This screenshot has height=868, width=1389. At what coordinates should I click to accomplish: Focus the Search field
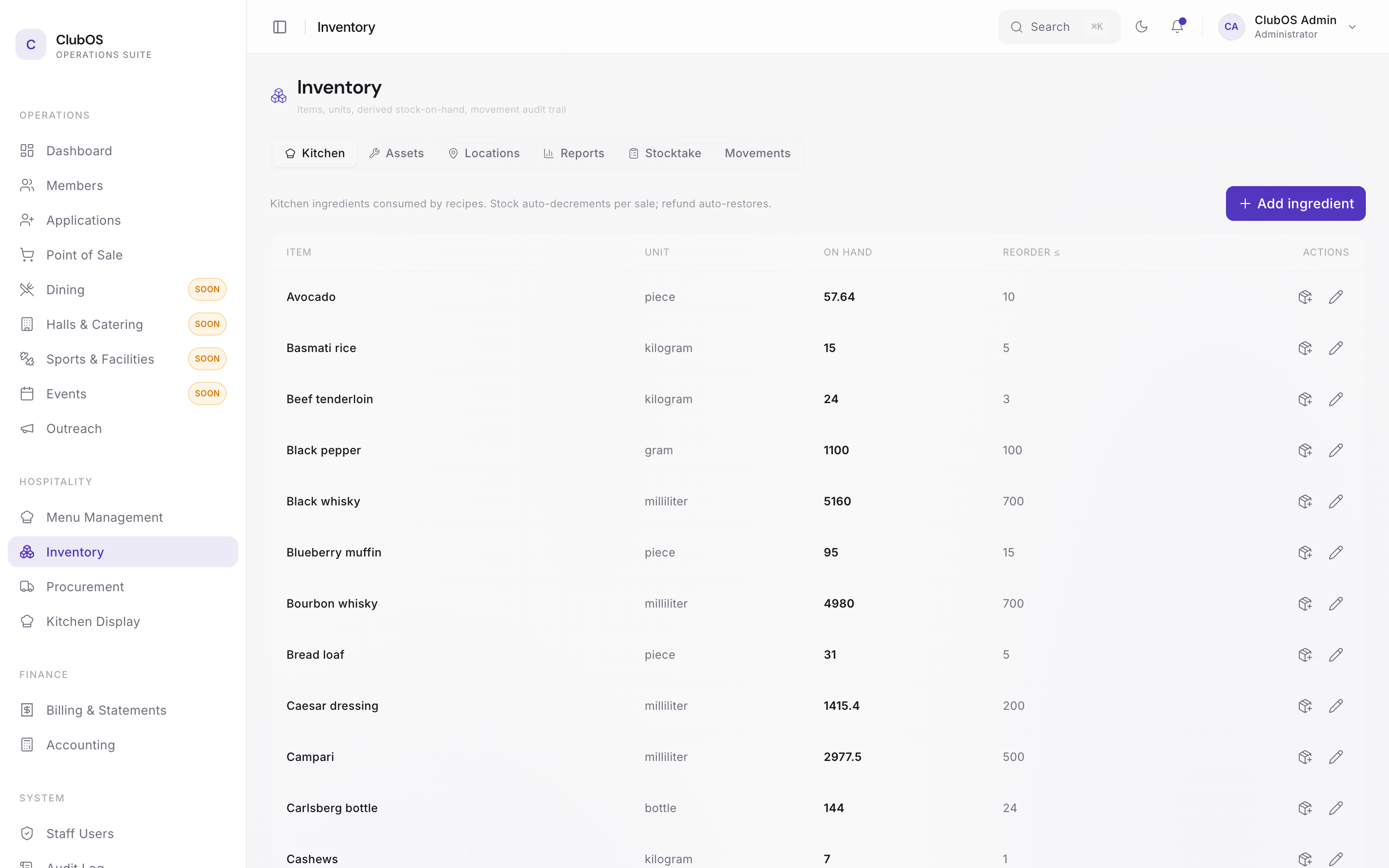1059,27
